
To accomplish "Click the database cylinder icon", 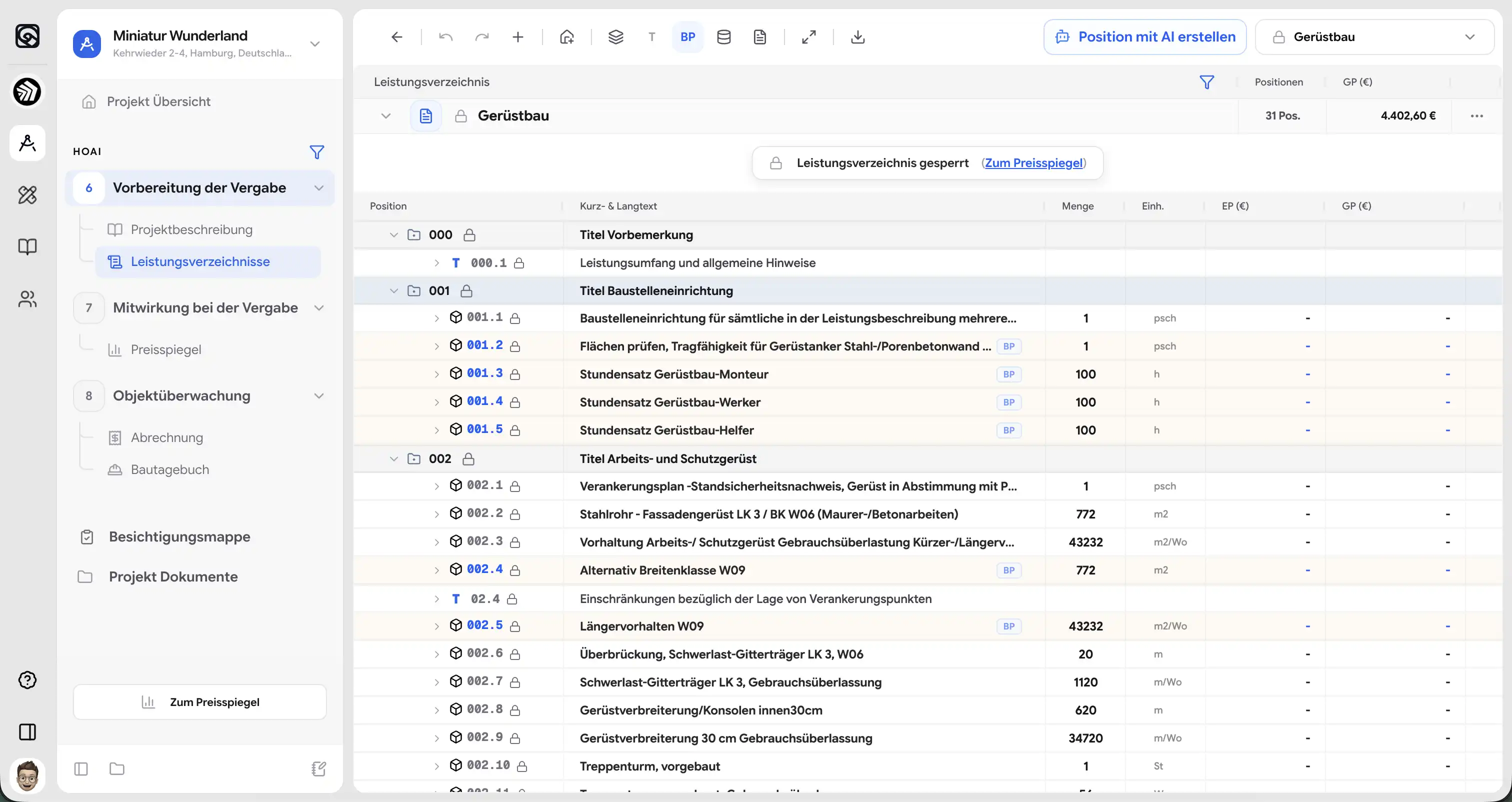I will (723, 37).
